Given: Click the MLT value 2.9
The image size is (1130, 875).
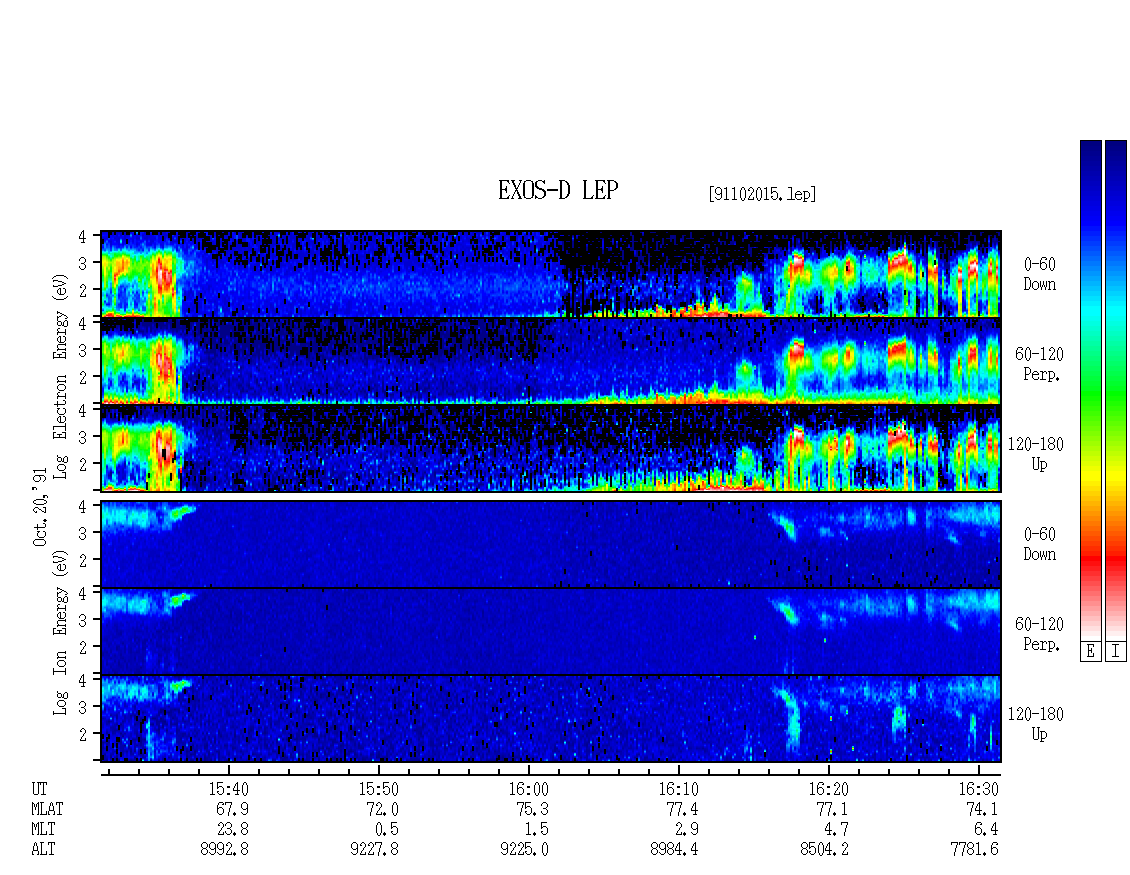Looking at the screenshot, I should tap(687, 830).
